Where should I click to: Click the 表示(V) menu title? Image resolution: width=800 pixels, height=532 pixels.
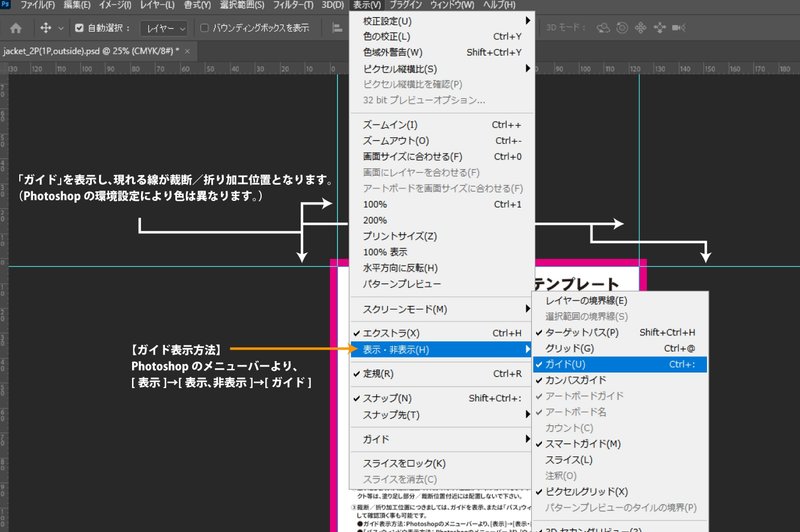(x=367, y=5)
